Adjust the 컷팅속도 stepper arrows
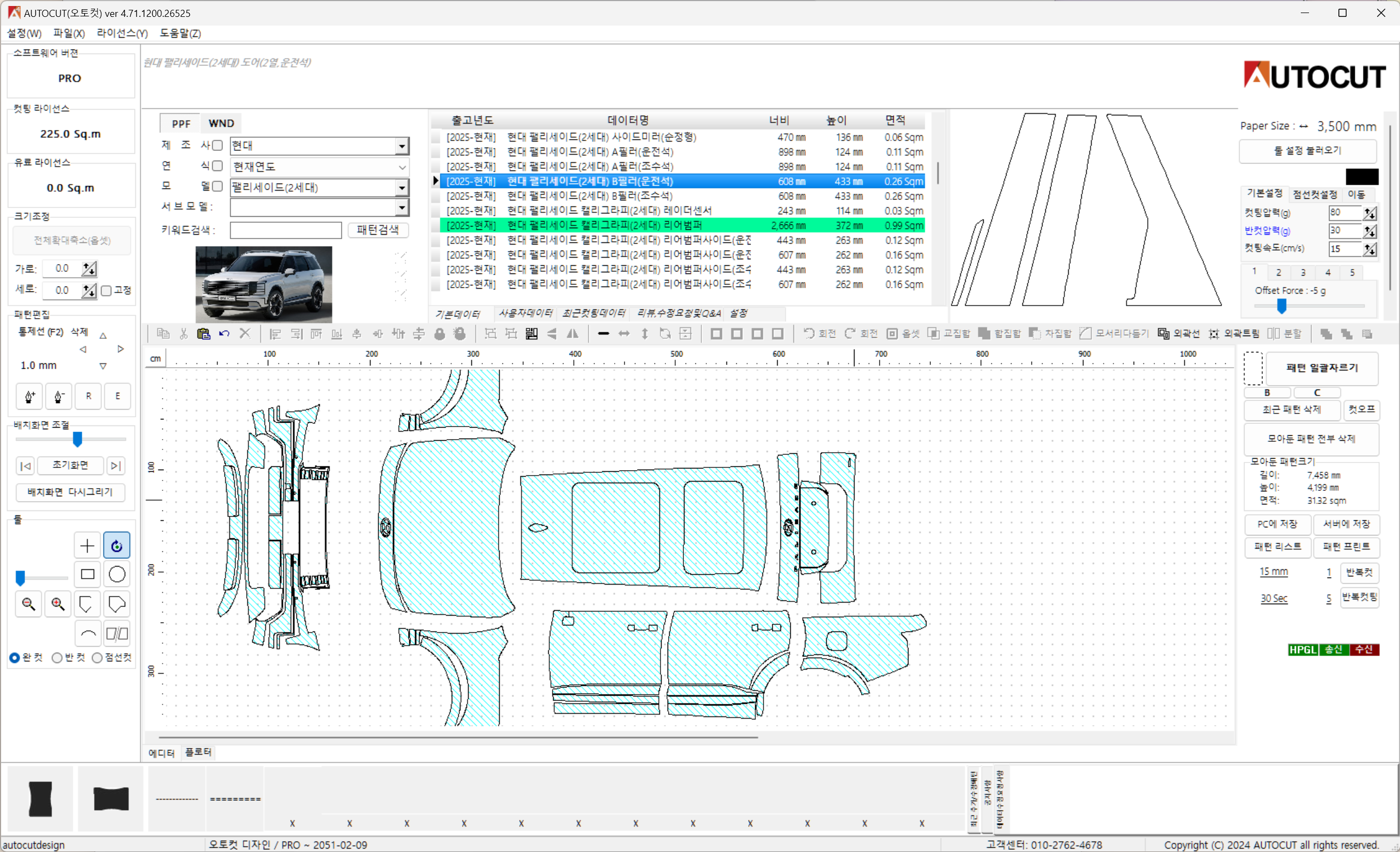Viewport: 1400px width, 852px height. tap(1370, 249)
